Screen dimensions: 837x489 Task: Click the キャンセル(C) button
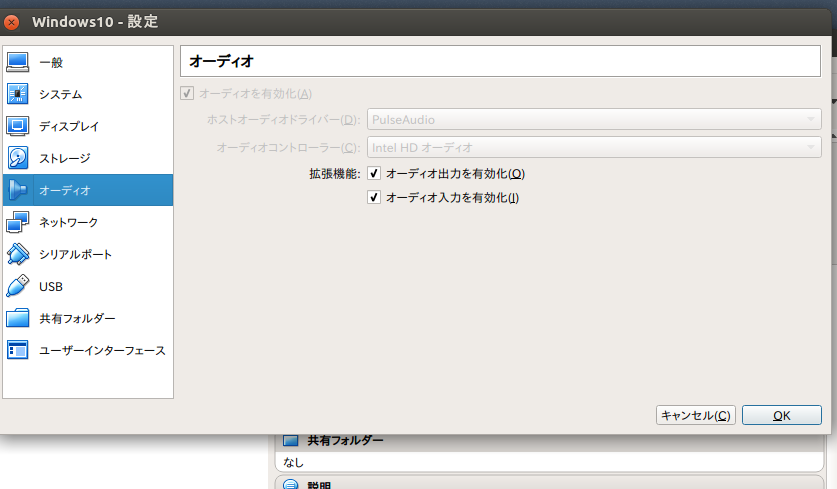696,415
